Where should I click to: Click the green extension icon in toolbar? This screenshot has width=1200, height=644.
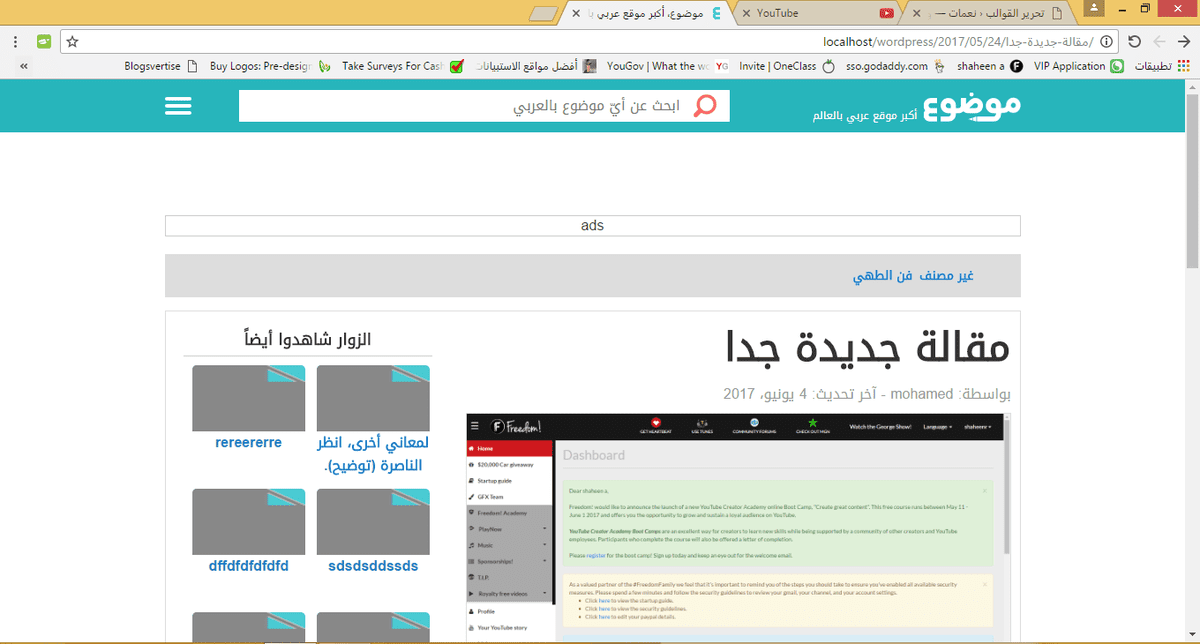[x=43, y=42]
